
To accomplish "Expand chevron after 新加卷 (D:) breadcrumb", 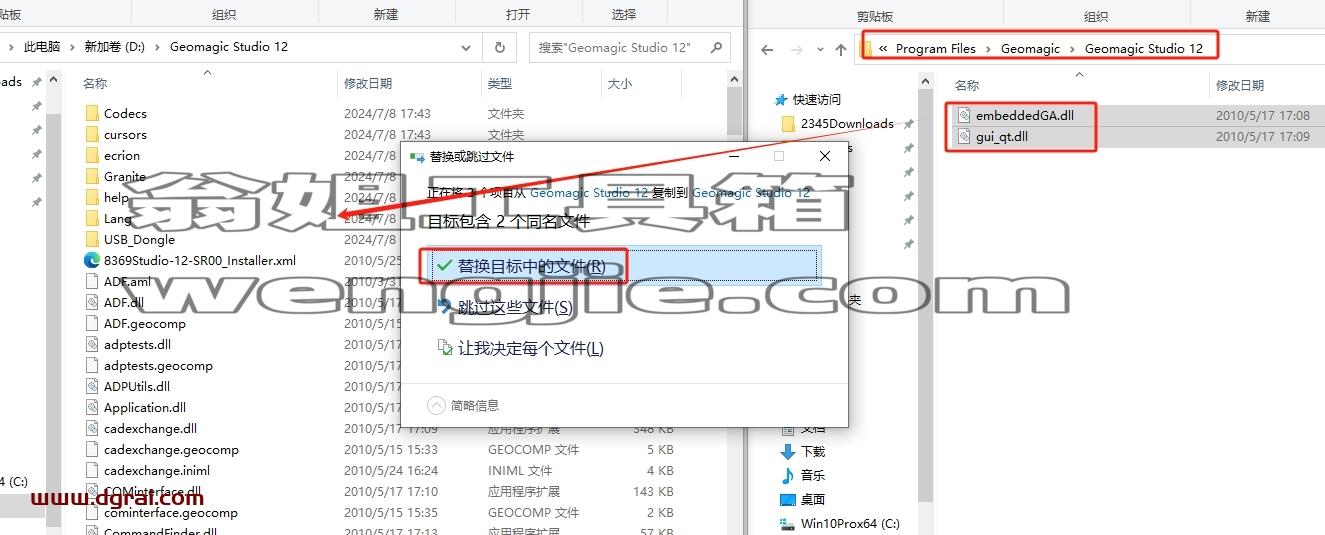I will click(157, 47).
